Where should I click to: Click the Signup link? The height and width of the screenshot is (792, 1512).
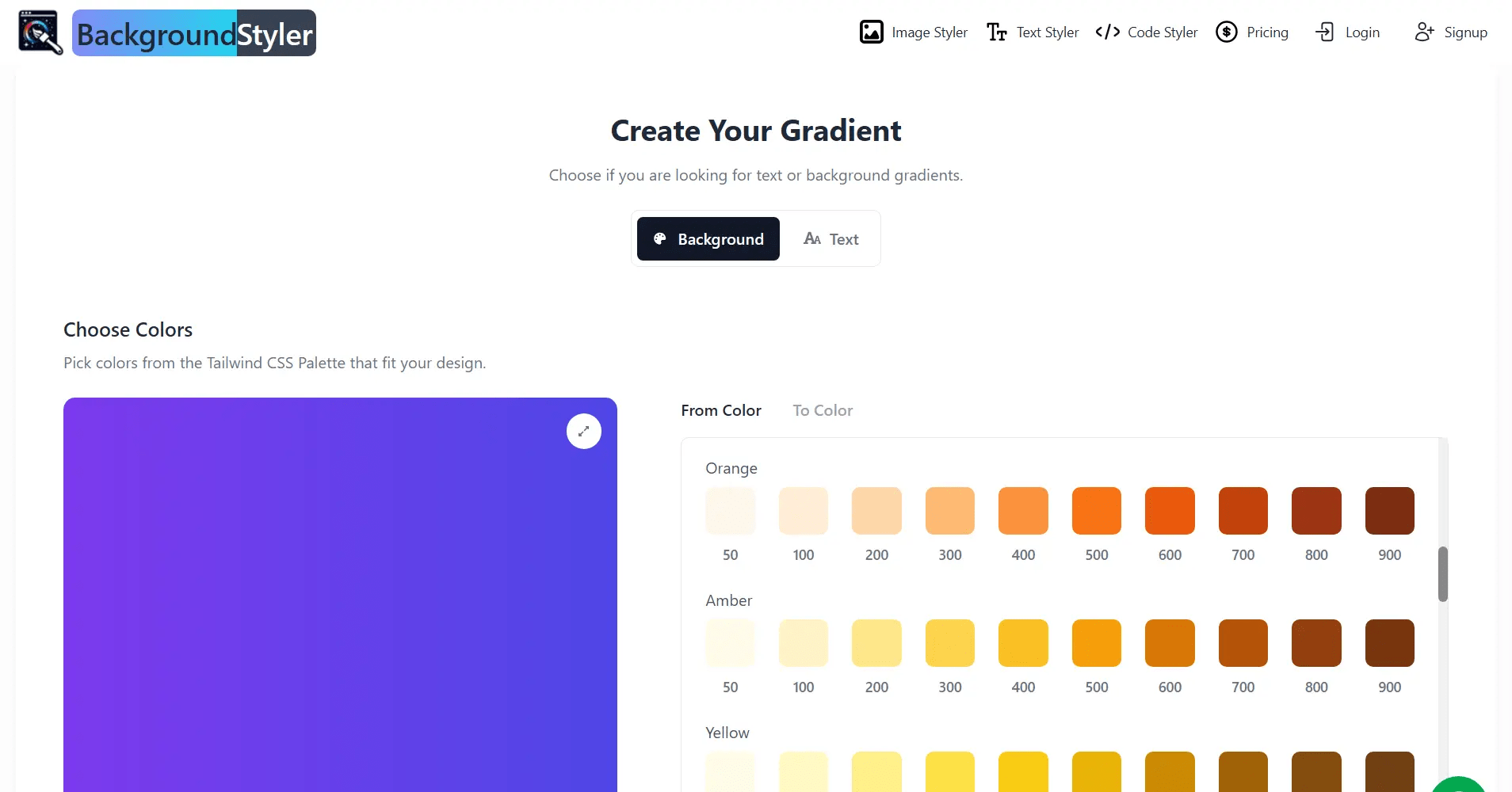(x=1465, y=32)
